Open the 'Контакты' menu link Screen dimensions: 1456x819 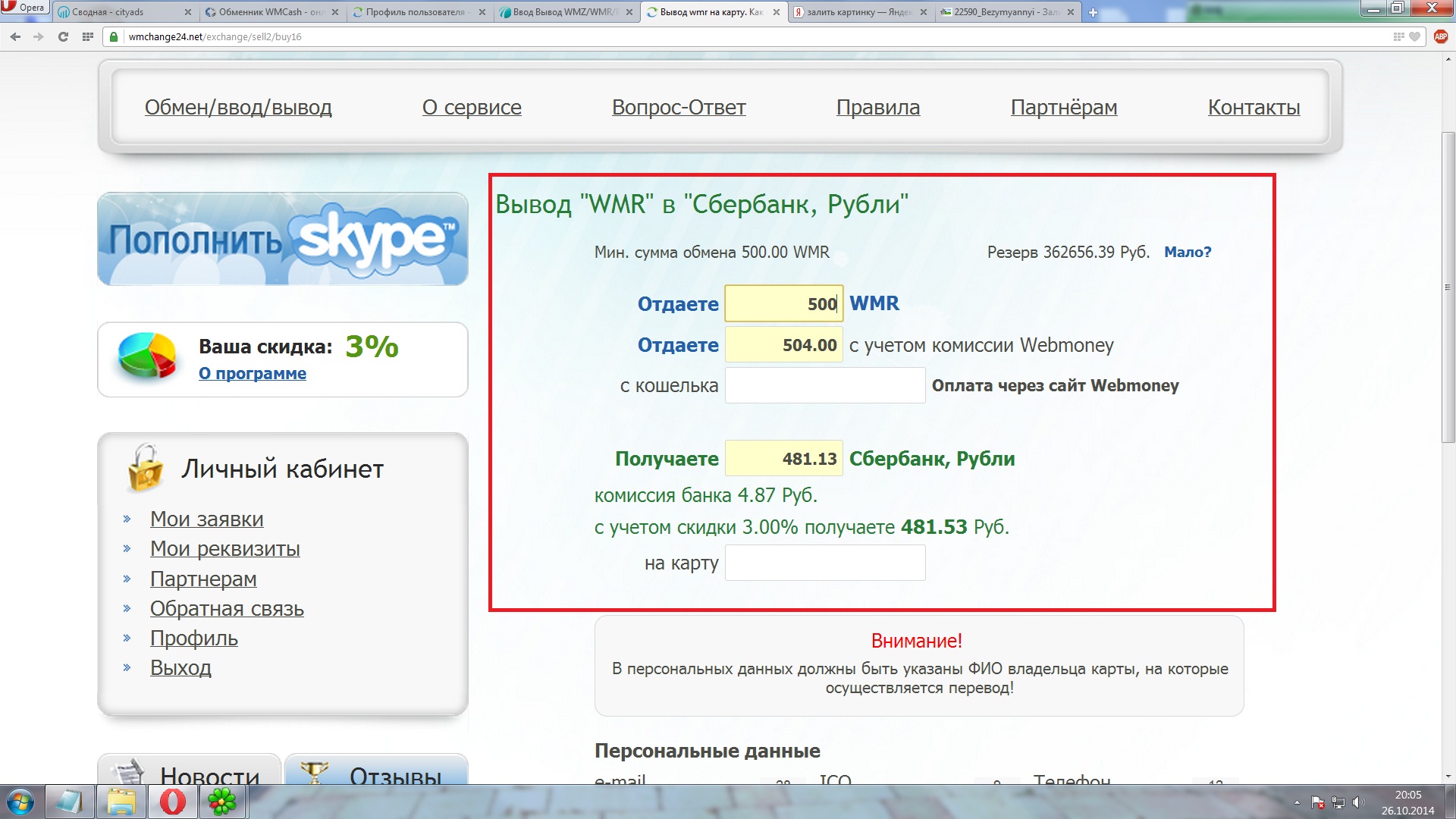(1254, 108)
